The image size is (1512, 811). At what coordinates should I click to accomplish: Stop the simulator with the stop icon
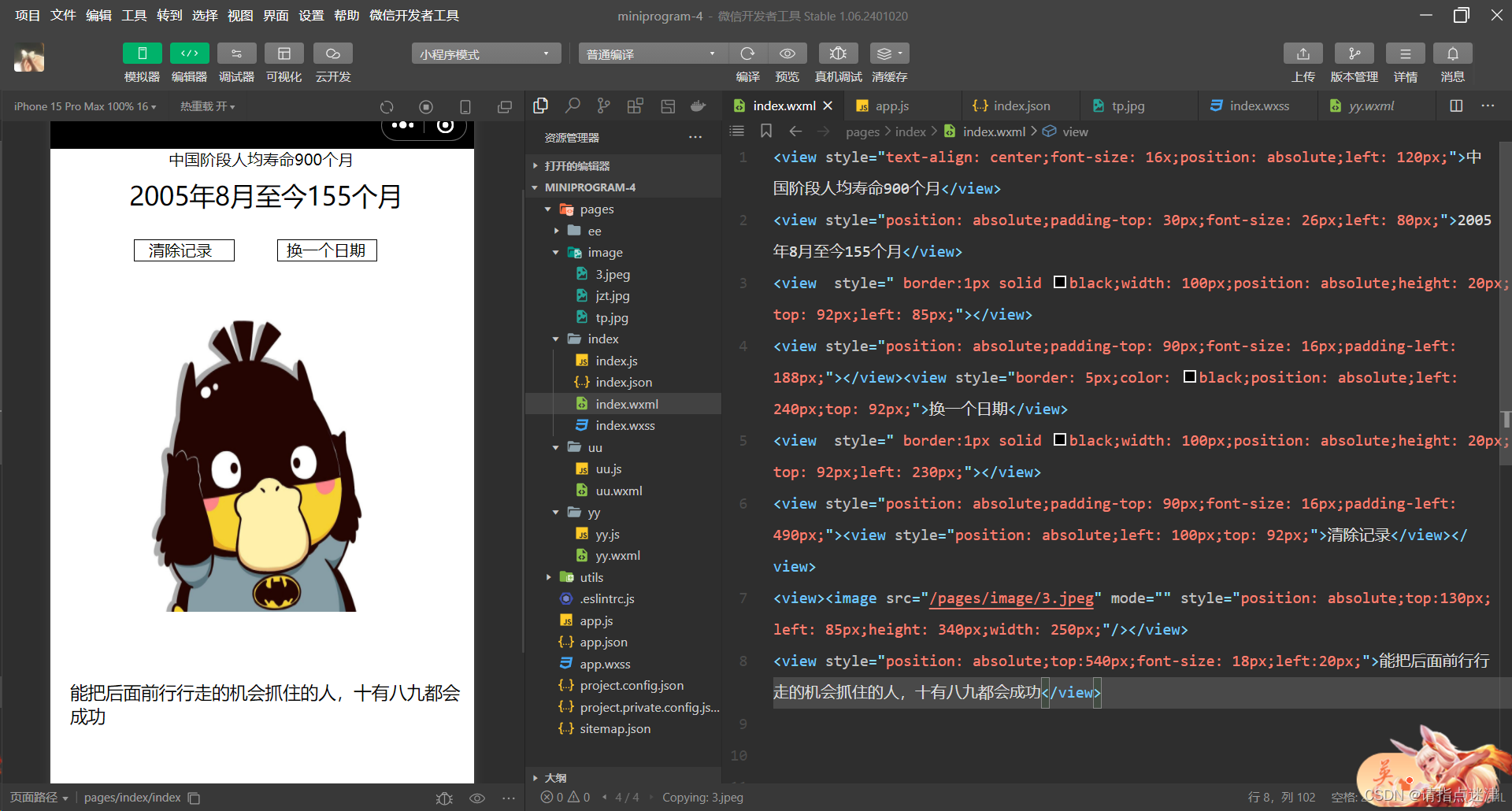pyautogui.click(x=426, y=107)
